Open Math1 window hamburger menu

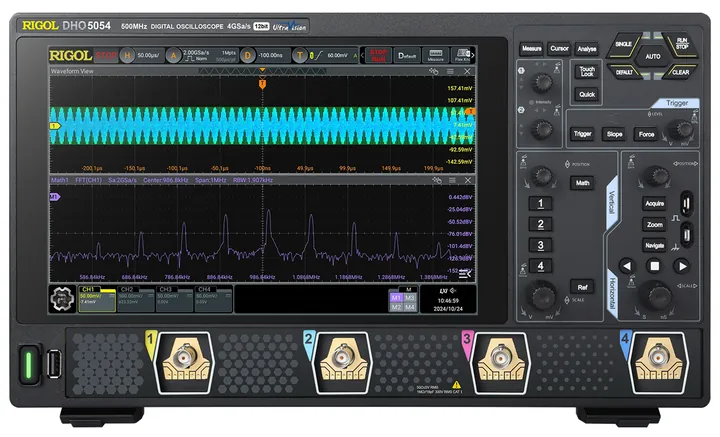[x=452, y=180]
